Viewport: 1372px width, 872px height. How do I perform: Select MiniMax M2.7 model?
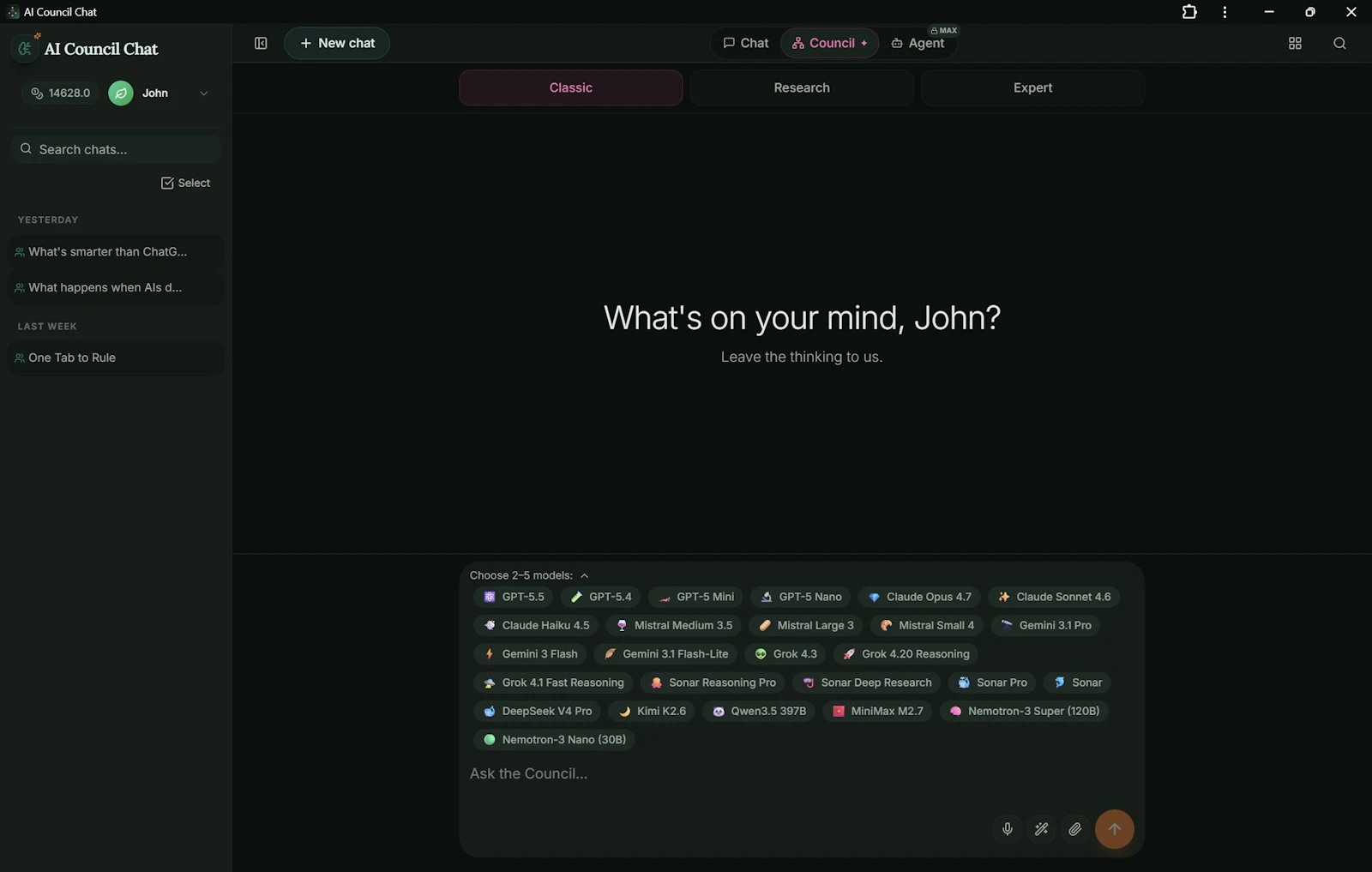pyautogui.click(x=877, y=711)
